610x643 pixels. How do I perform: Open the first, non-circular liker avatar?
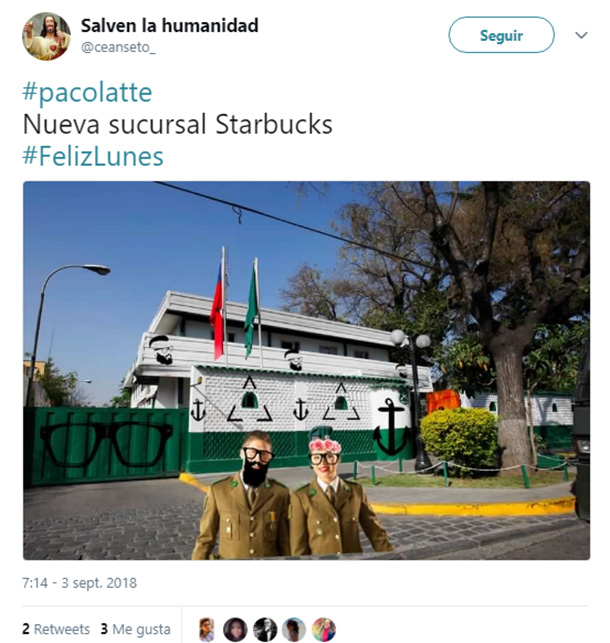point(207,629)
